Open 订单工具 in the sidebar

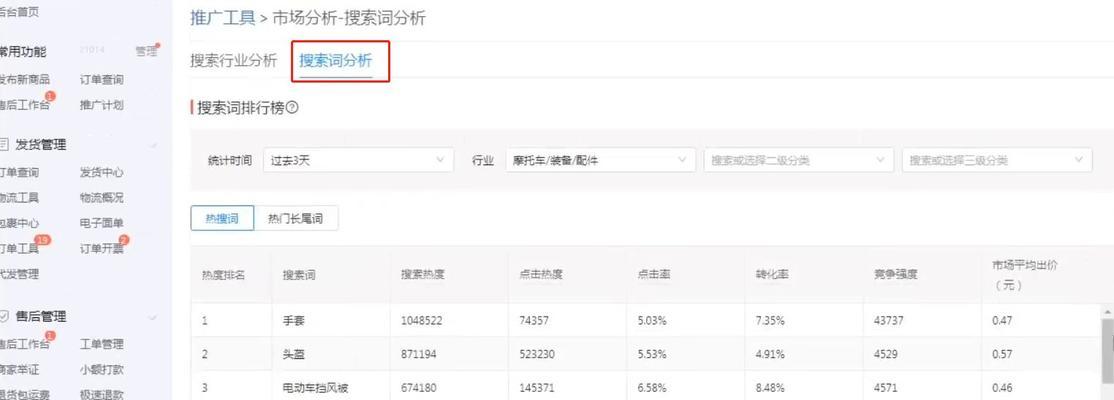(x=20, y=249)
